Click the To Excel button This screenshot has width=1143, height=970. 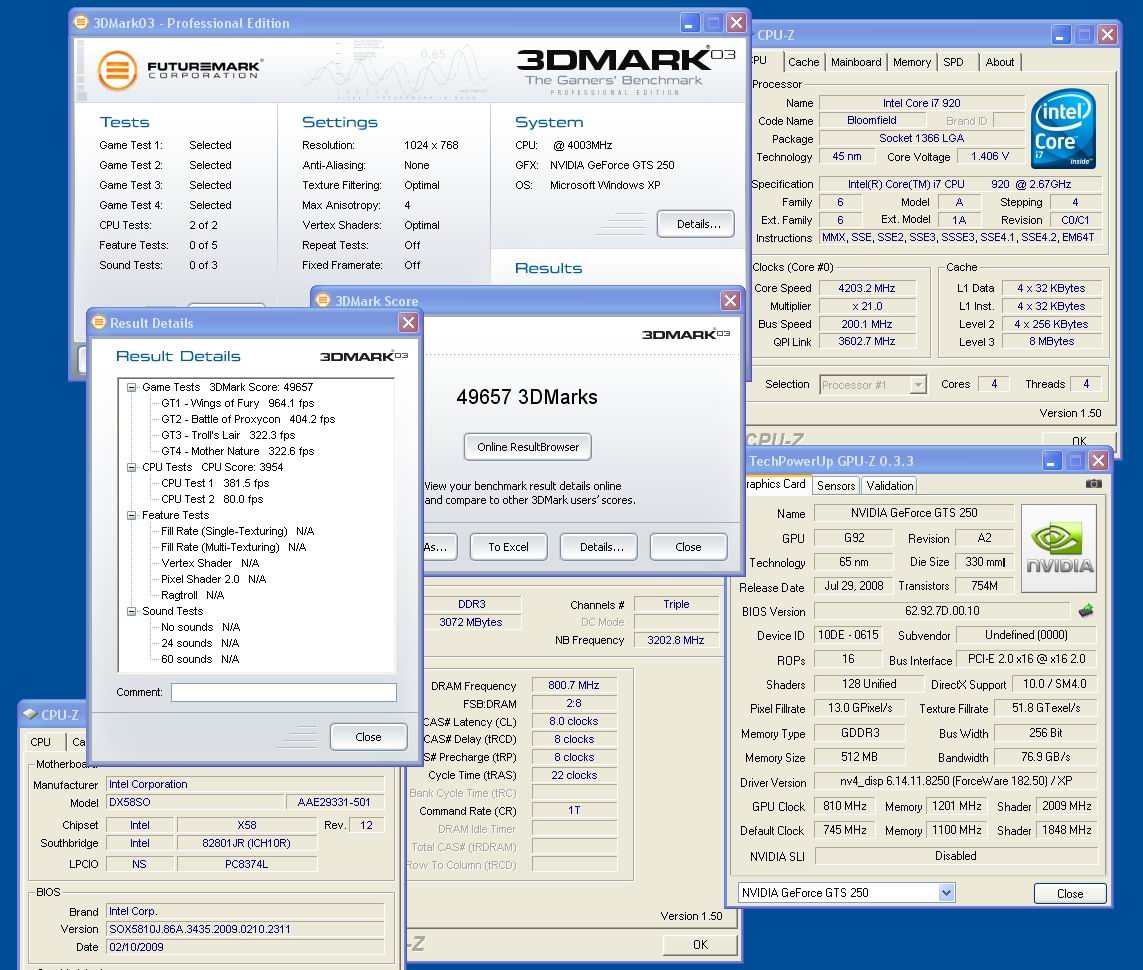[x=508, y=547]
